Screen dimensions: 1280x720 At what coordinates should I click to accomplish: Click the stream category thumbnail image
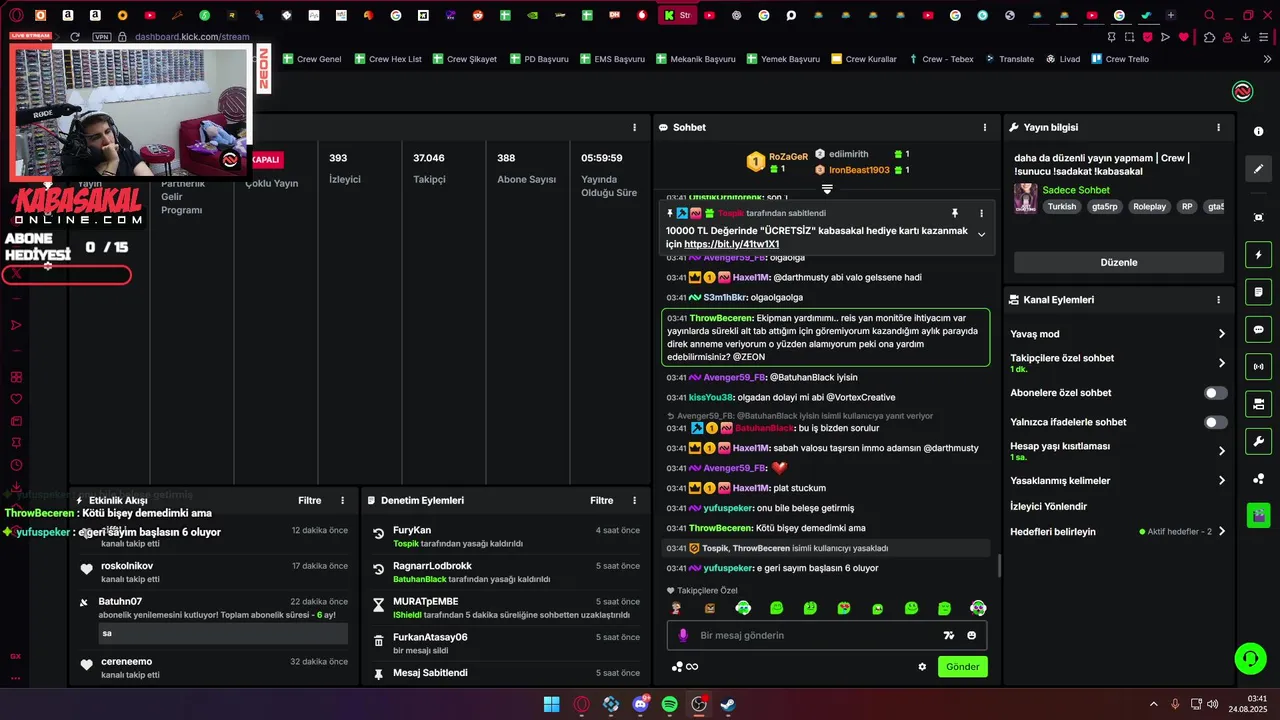(x=1025, y=198)
